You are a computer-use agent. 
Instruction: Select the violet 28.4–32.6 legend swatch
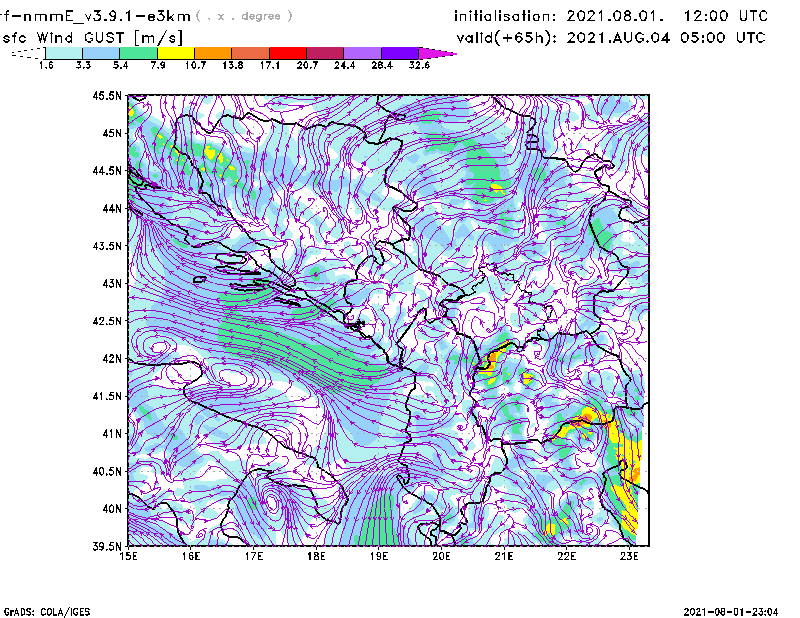tap(400, 53)
